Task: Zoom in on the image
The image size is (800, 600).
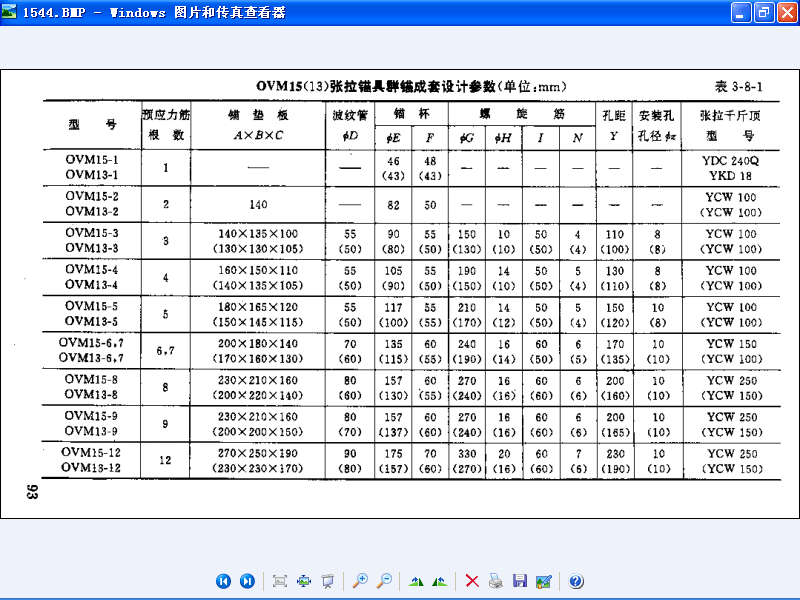Action: point(360,581)
